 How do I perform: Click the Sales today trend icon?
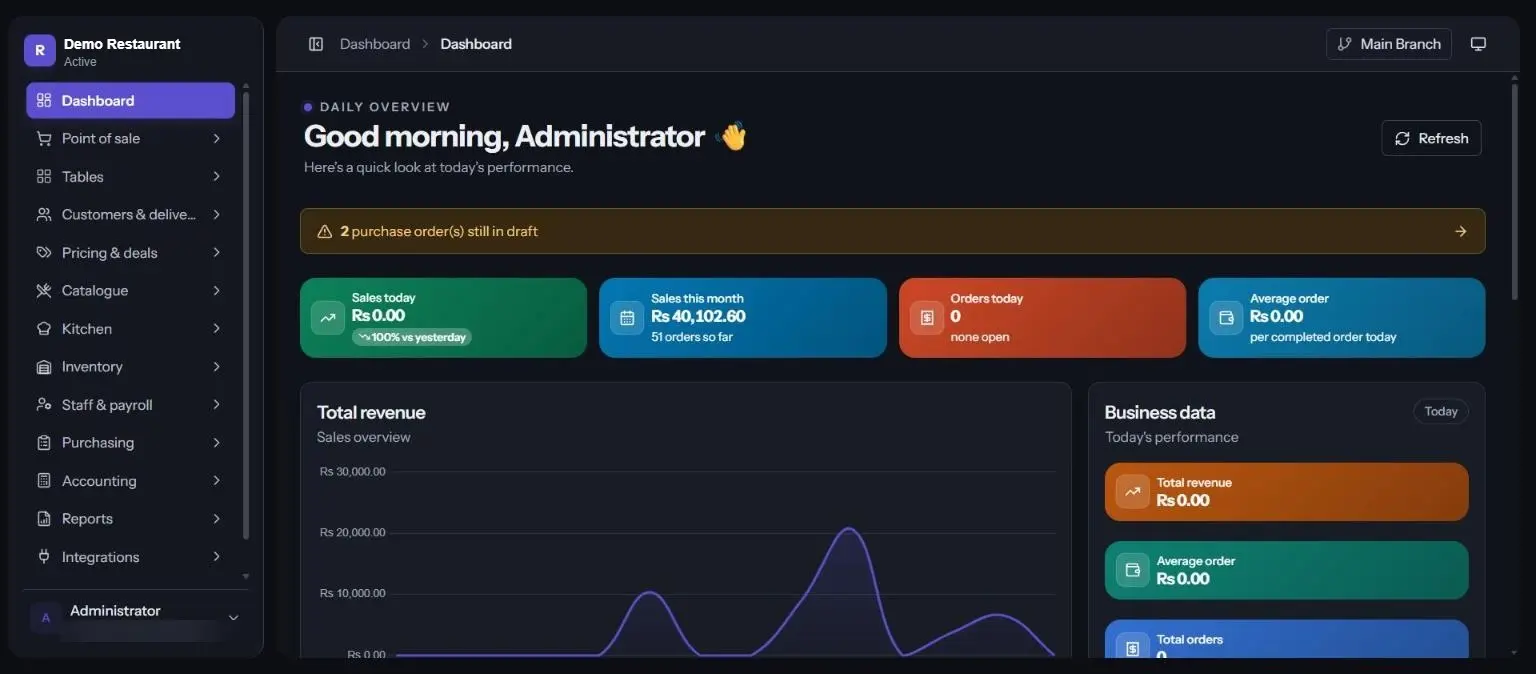point(328,318)
